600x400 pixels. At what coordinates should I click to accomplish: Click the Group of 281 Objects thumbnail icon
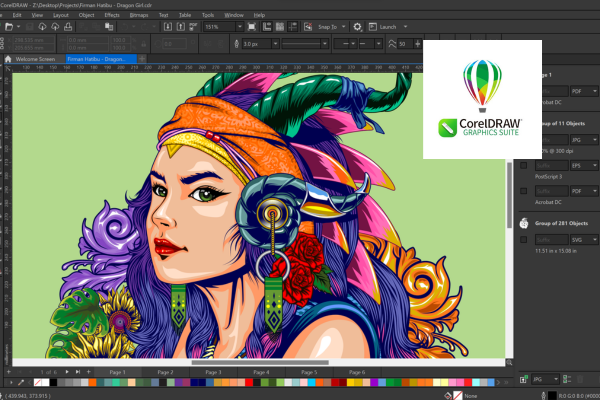pos(524,223)
